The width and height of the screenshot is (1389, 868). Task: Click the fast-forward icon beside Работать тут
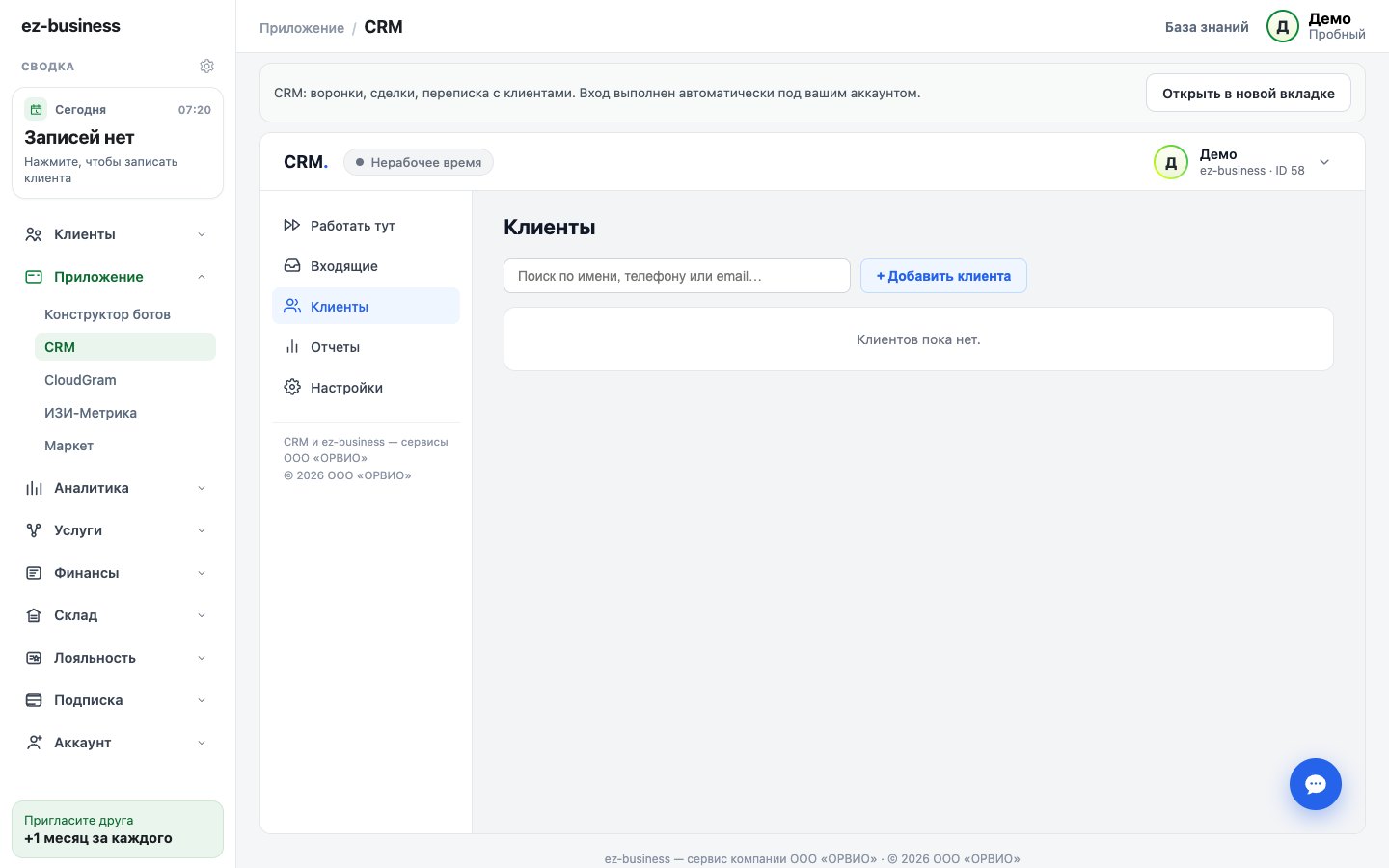[292, 226]
